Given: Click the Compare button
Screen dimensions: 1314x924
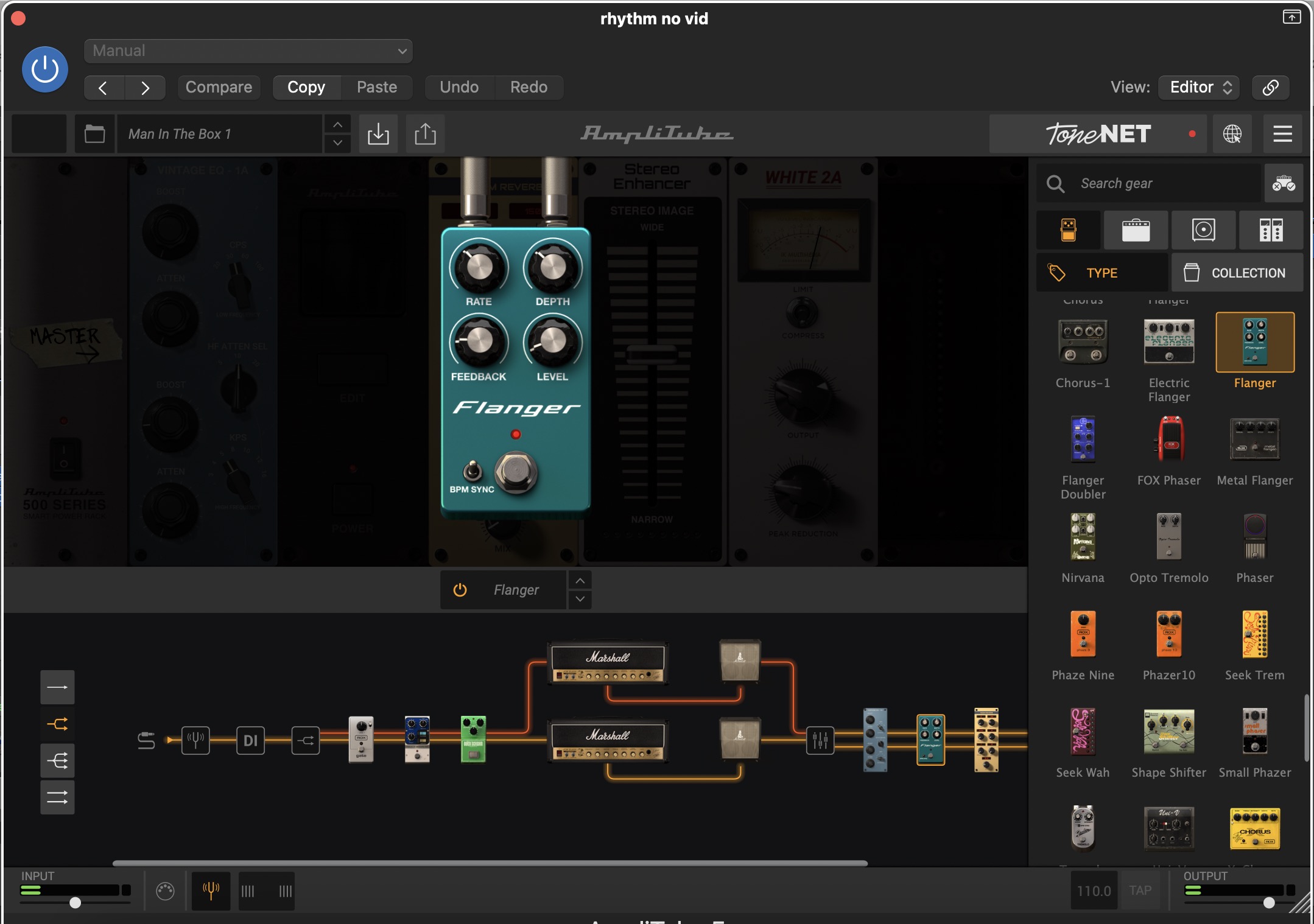Looking at the screenshot, I should pos(219,87).
